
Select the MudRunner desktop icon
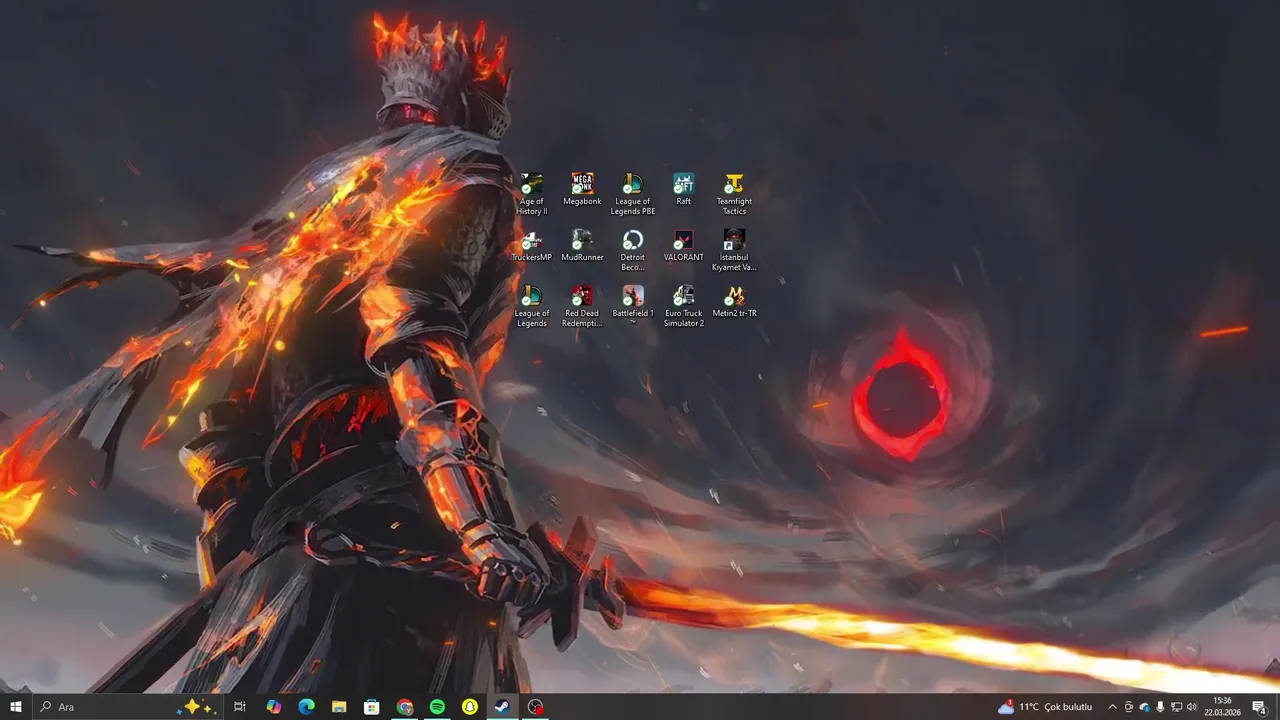(582, 245)
